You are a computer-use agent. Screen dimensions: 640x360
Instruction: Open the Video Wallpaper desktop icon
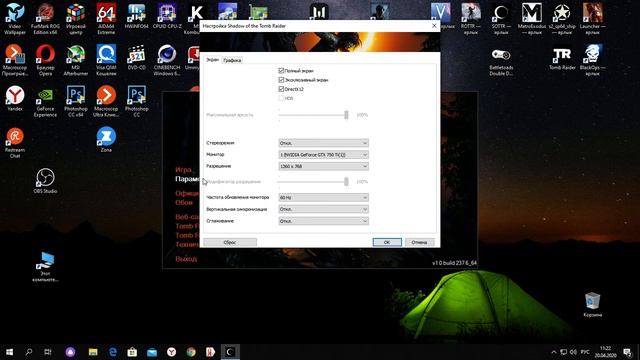tap(15, 18)
